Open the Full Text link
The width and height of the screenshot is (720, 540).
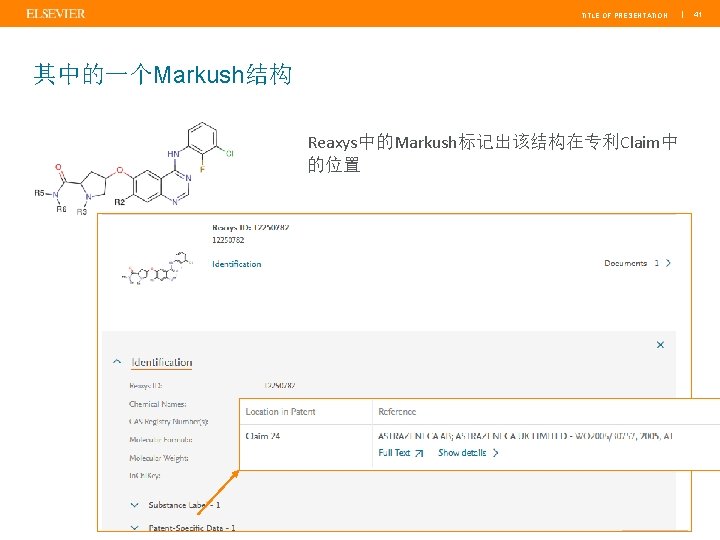coord(394,453)
